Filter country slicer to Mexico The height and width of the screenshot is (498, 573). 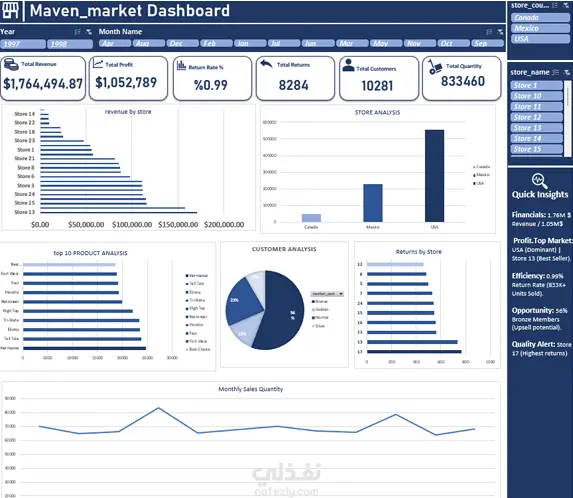point(540,28)
